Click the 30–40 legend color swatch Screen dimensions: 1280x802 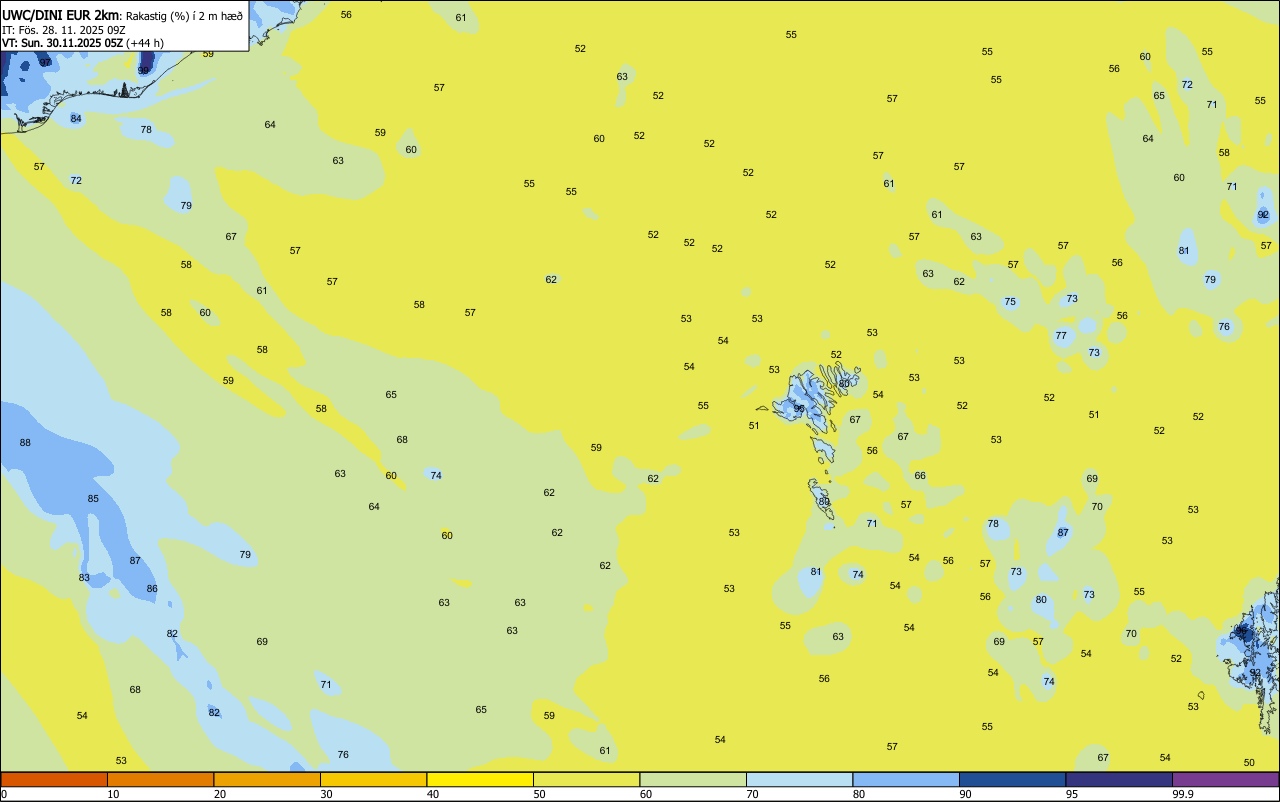point(373,779)
